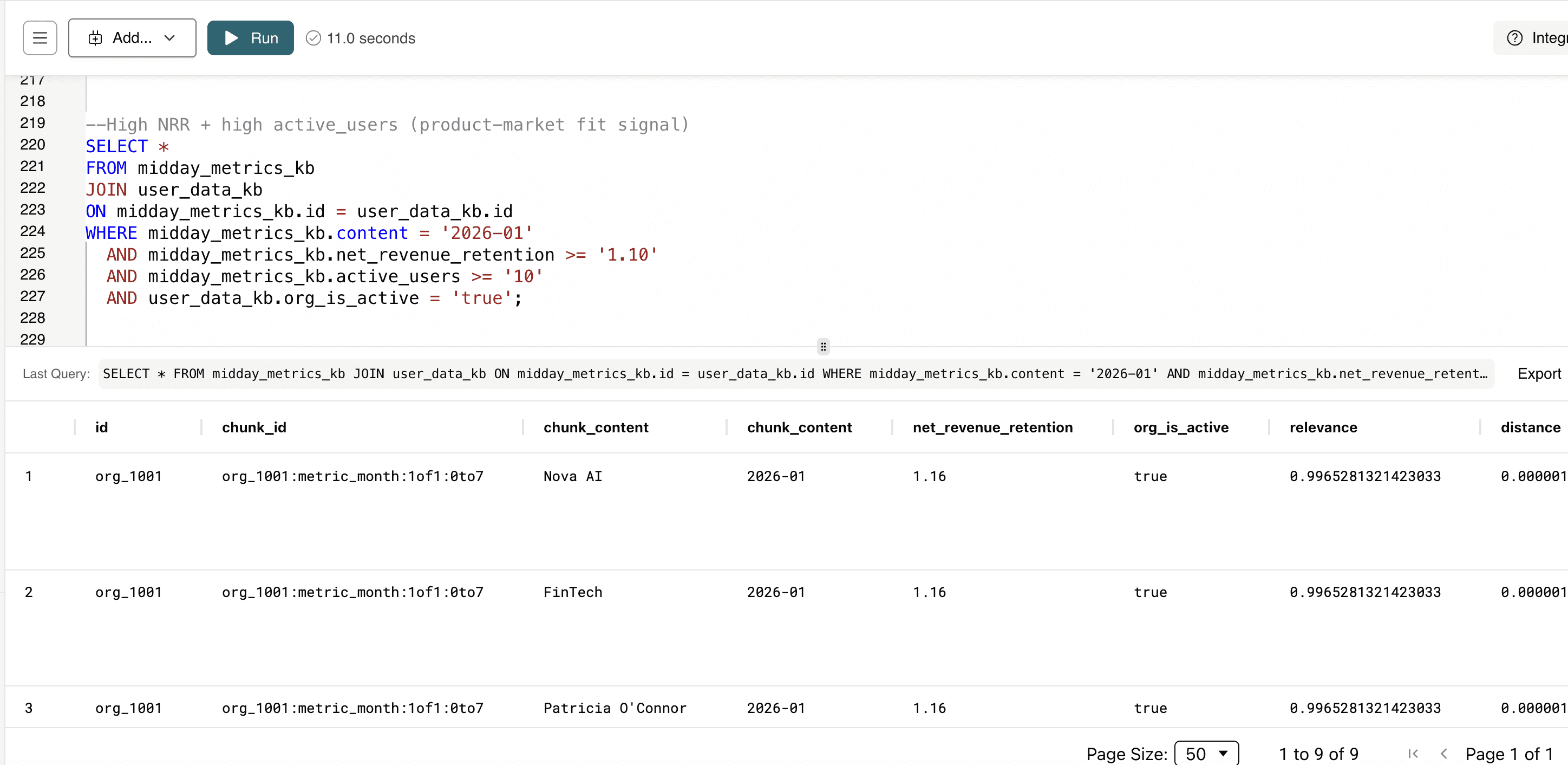The image size is (1568, 765).
Task: Click the results panel resize handle
Action: pyautogui.click(x=823, y=347)
